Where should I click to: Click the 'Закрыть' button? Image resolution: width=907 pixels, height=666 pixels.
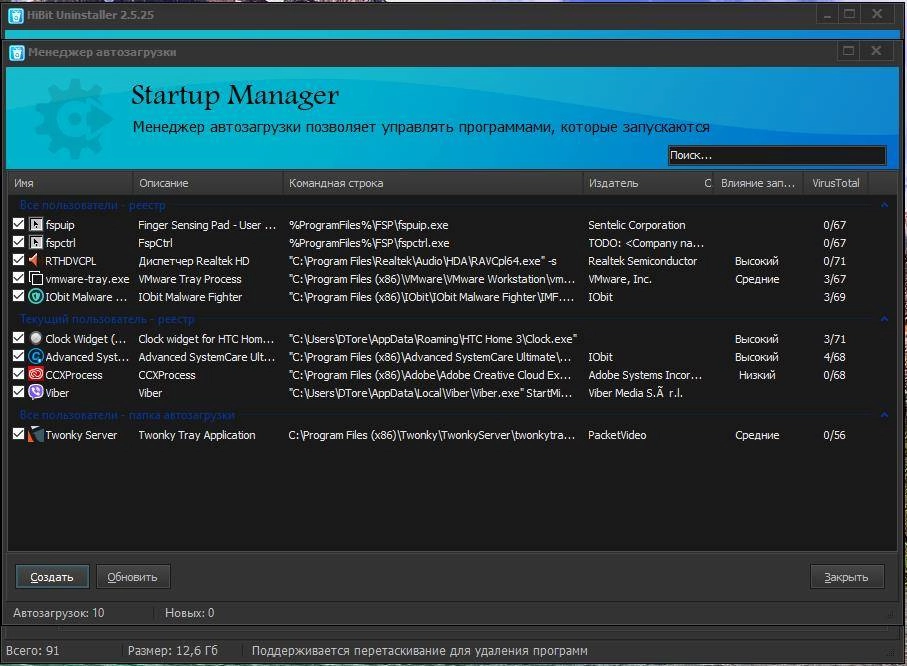(x=847, y=577)
